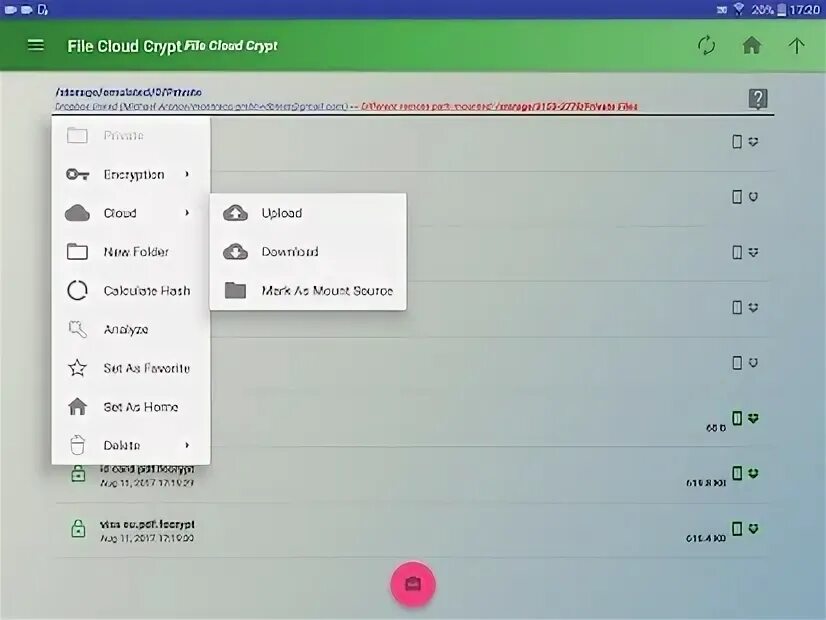Tap the pink floating briefcase button
Screen dimensions: 826x620
(x=413, y=584)
